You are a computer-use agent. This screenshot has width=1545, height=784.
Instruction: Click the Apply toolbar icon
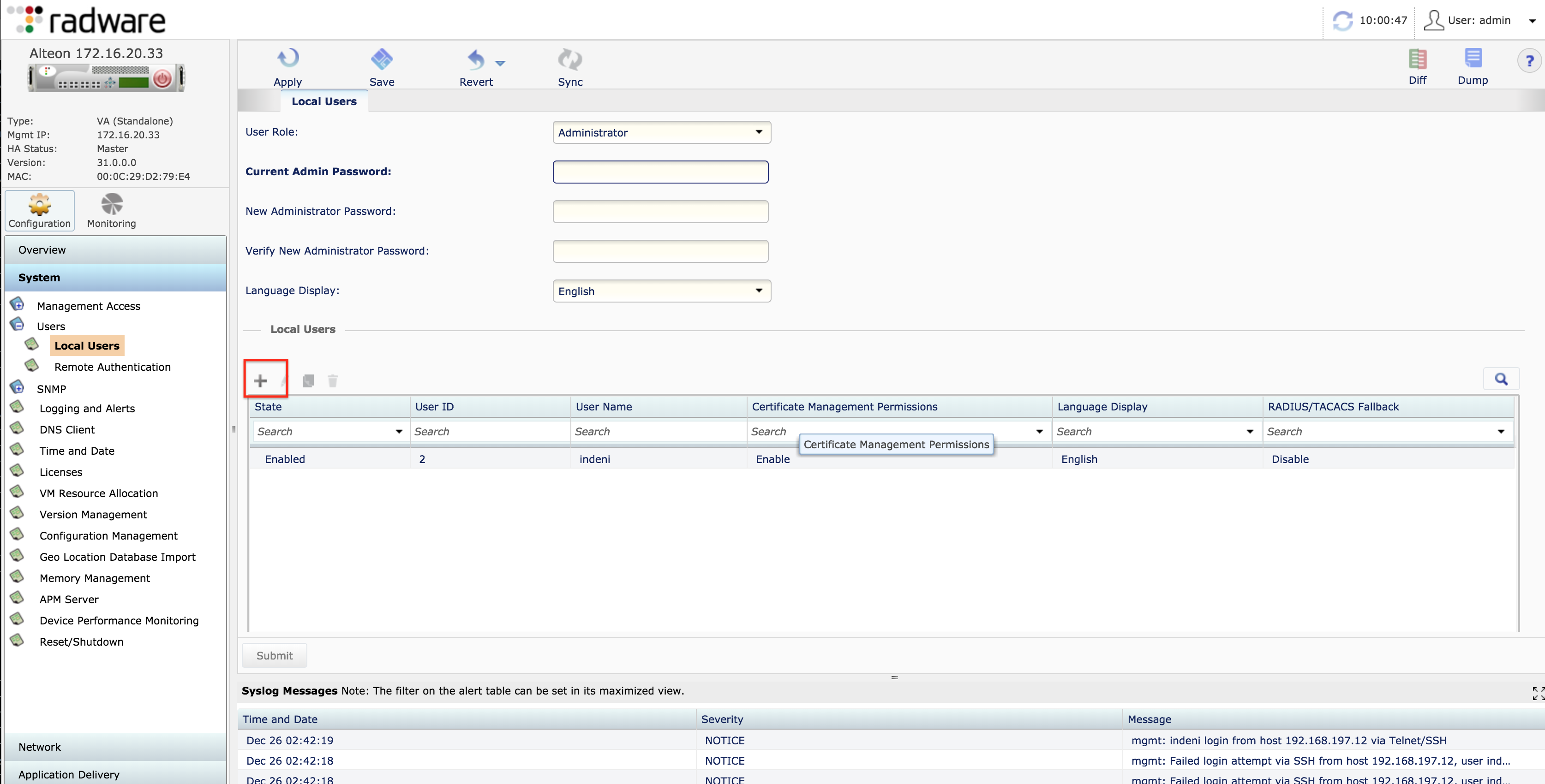pos(287,59)
